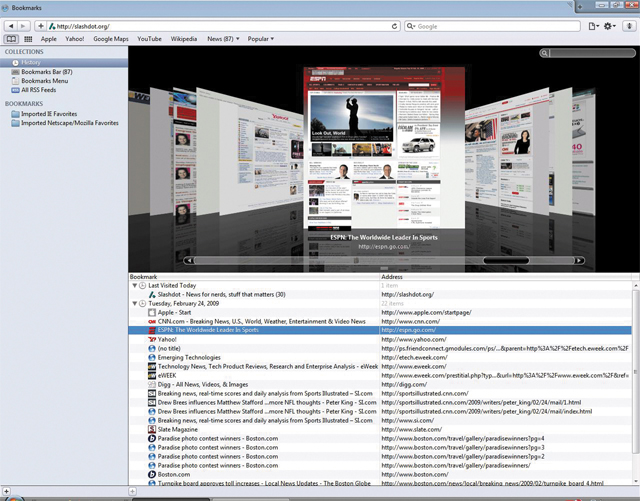Click the Slate Magazine favicon
Viewport: 640px width, 501px height.
(152, 429)
